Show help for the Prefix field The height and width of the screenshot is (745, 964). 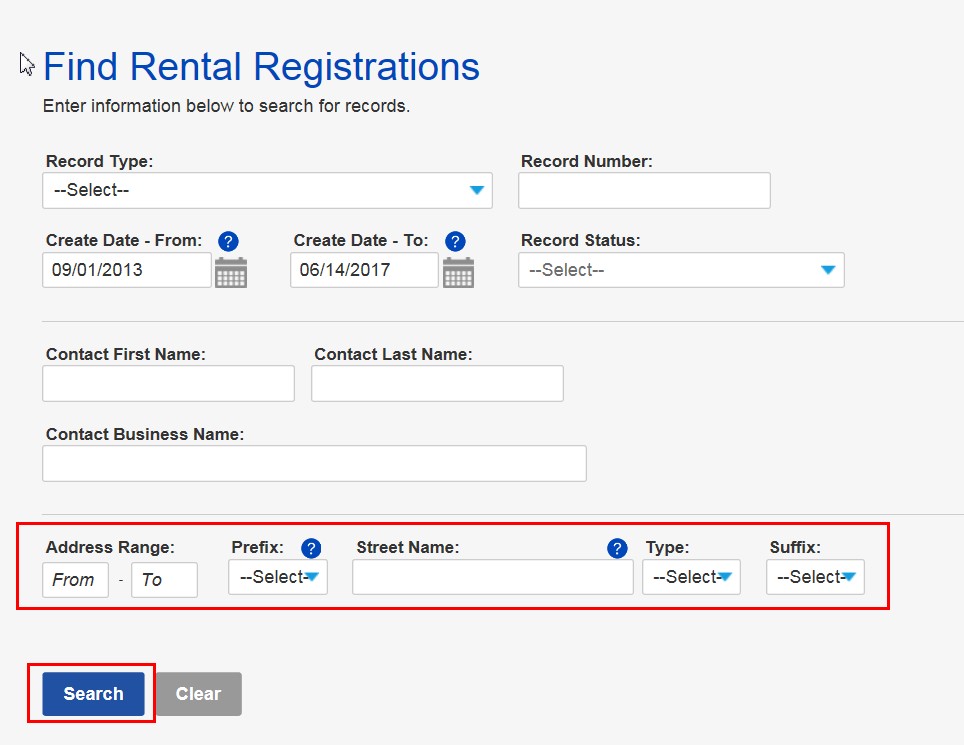click(x=311, y=548)
